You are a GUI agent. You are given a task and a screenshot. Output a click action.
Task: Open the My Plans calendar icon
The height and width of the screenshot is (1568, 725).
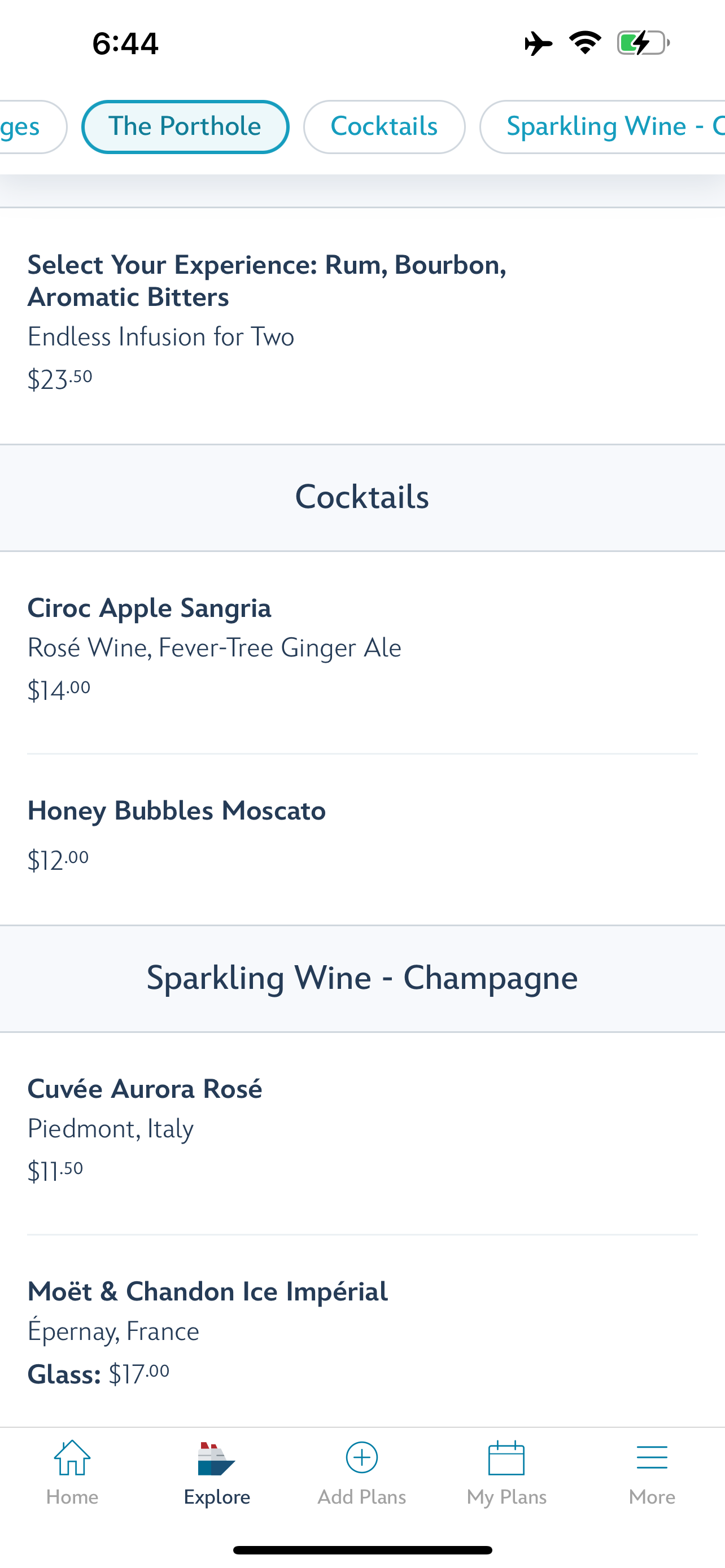click(506, 1458)
